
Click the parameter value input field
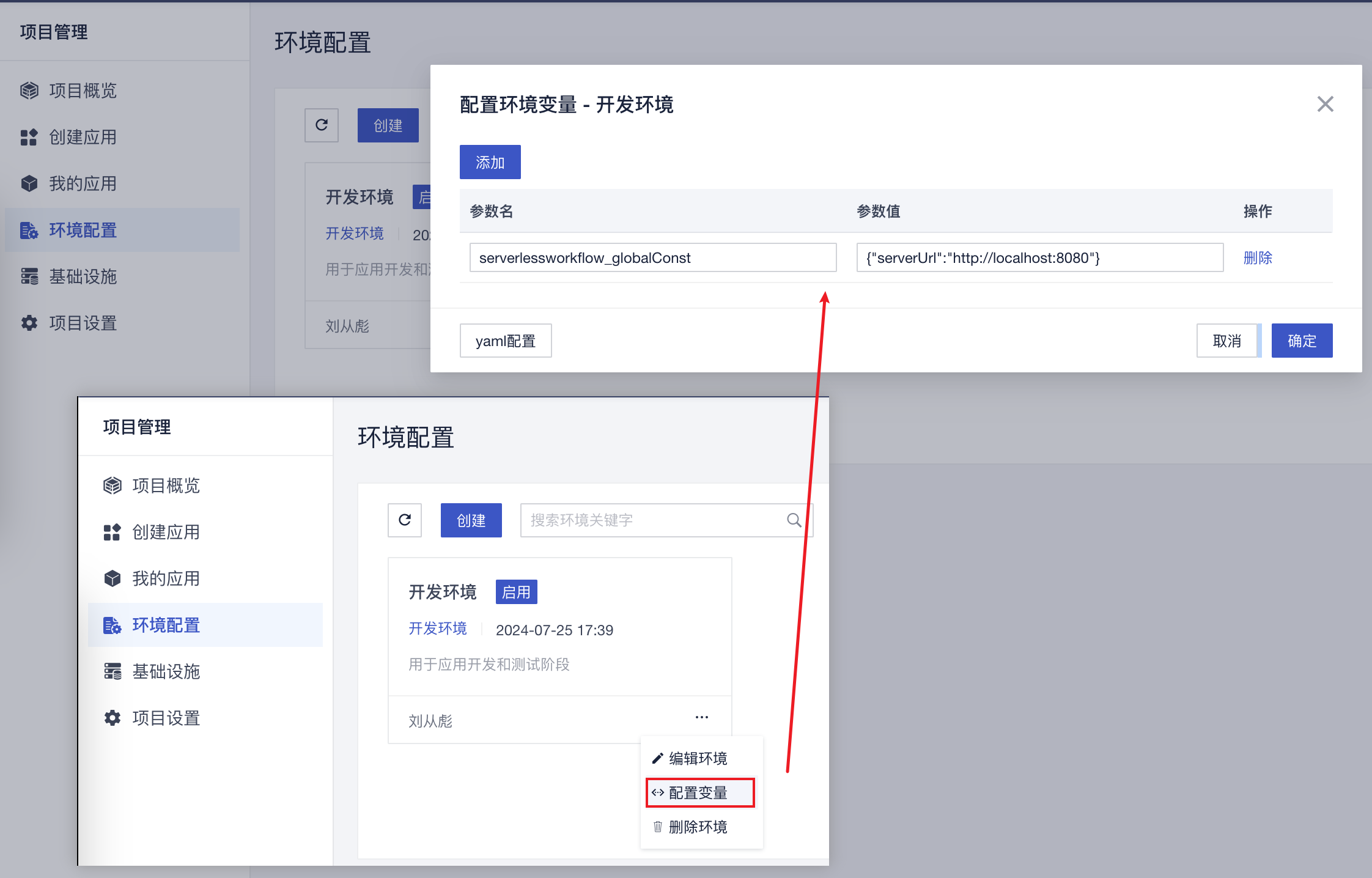[1039, 258]
